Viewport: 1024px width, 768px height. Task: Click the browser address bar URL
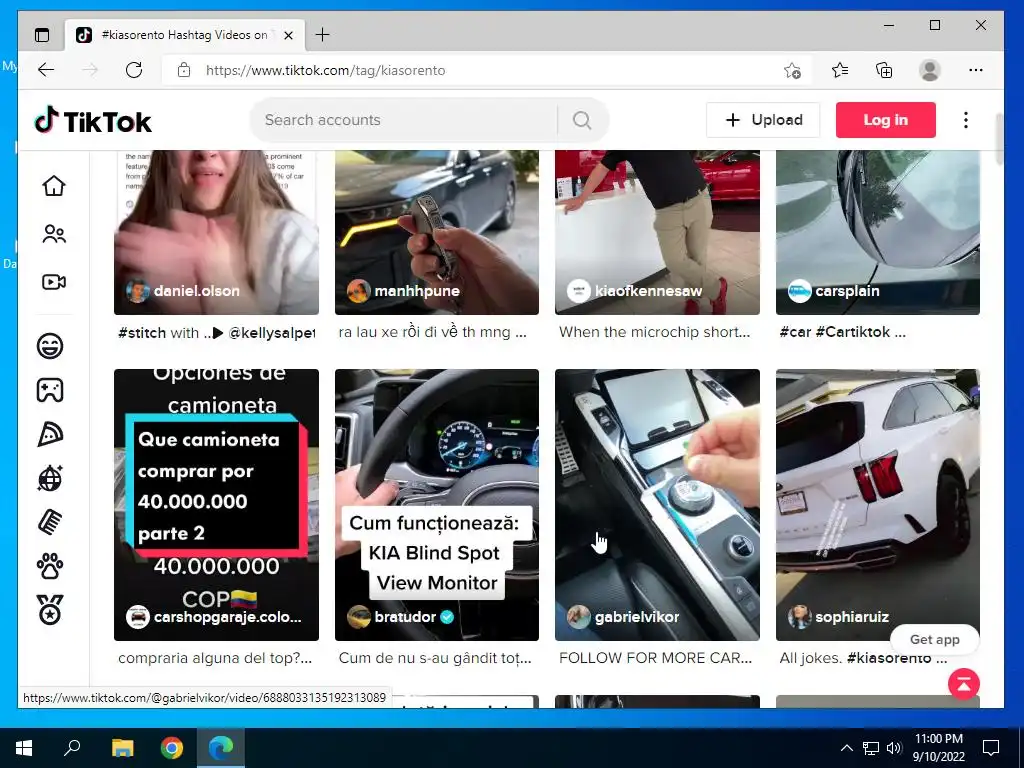[325, 71]
